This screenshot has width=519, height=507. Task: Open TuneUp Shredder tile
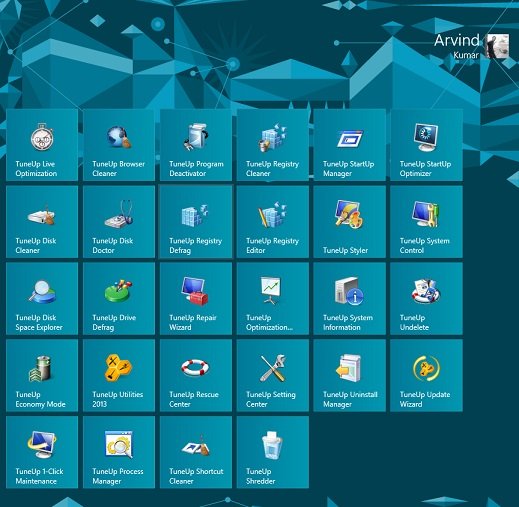[273, 452]
